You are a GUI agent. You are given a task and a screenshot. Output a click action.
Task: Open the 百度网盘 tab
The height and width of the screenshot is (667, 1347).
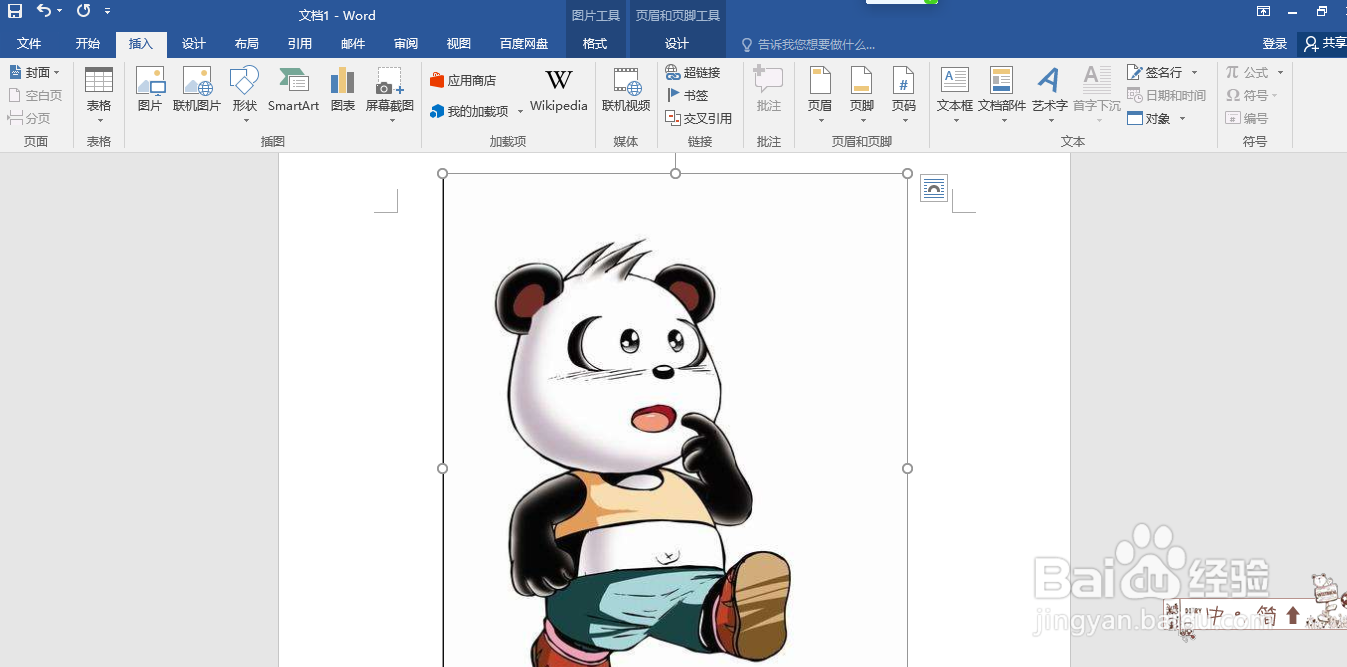tap(524, 44)
